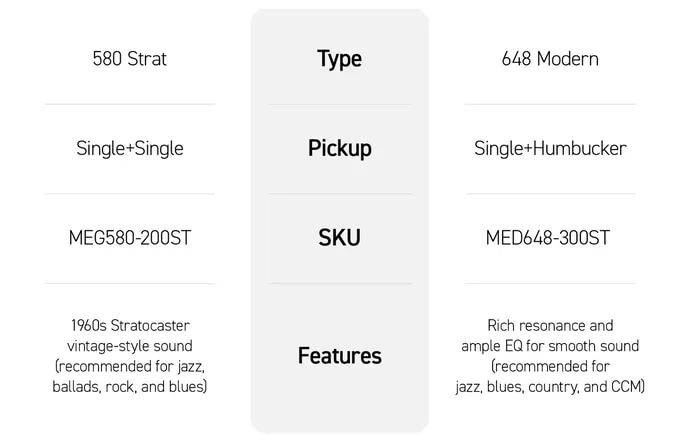Click the Features row header

[339, 355]
